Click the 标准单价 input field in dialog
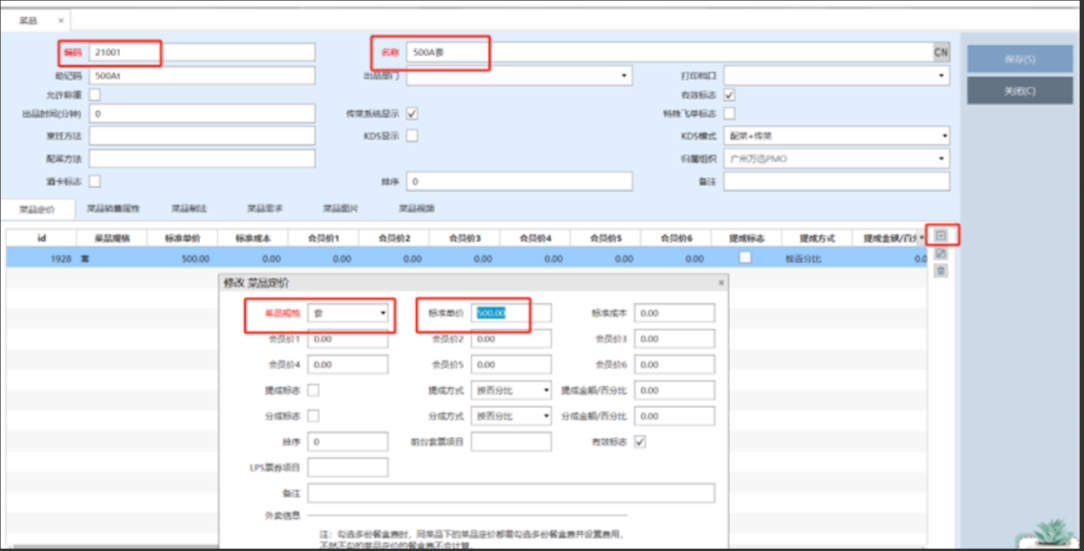 tap(511, 314)
